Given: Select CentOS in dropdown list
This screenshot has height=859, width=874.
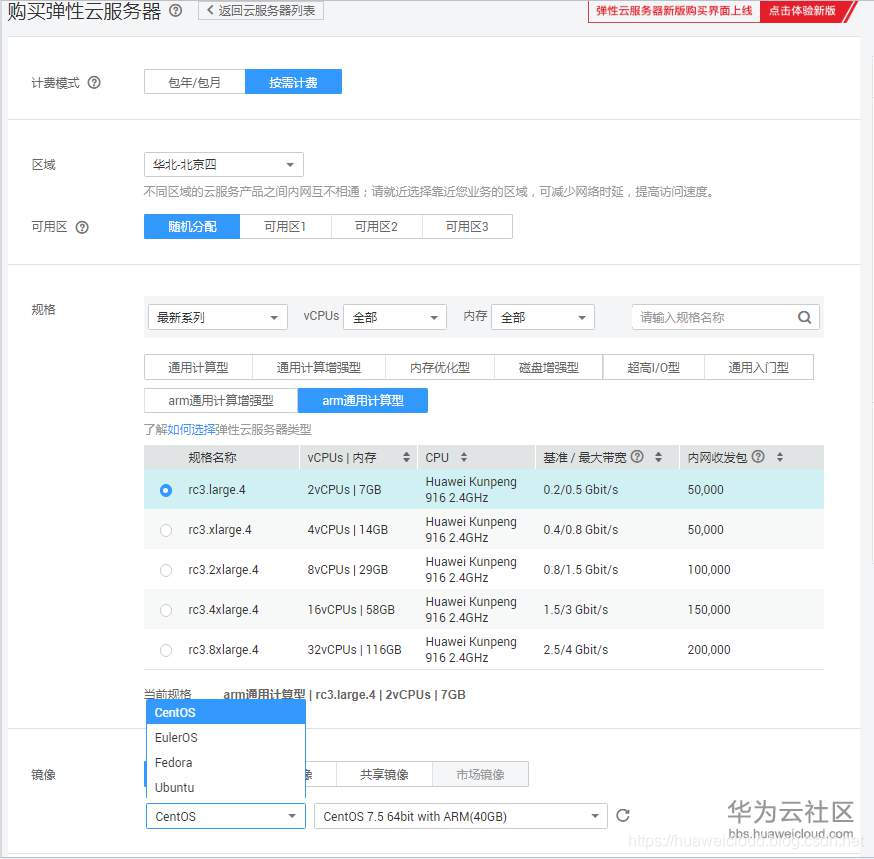Looking at the screenshot, I should tap(226, 712).
